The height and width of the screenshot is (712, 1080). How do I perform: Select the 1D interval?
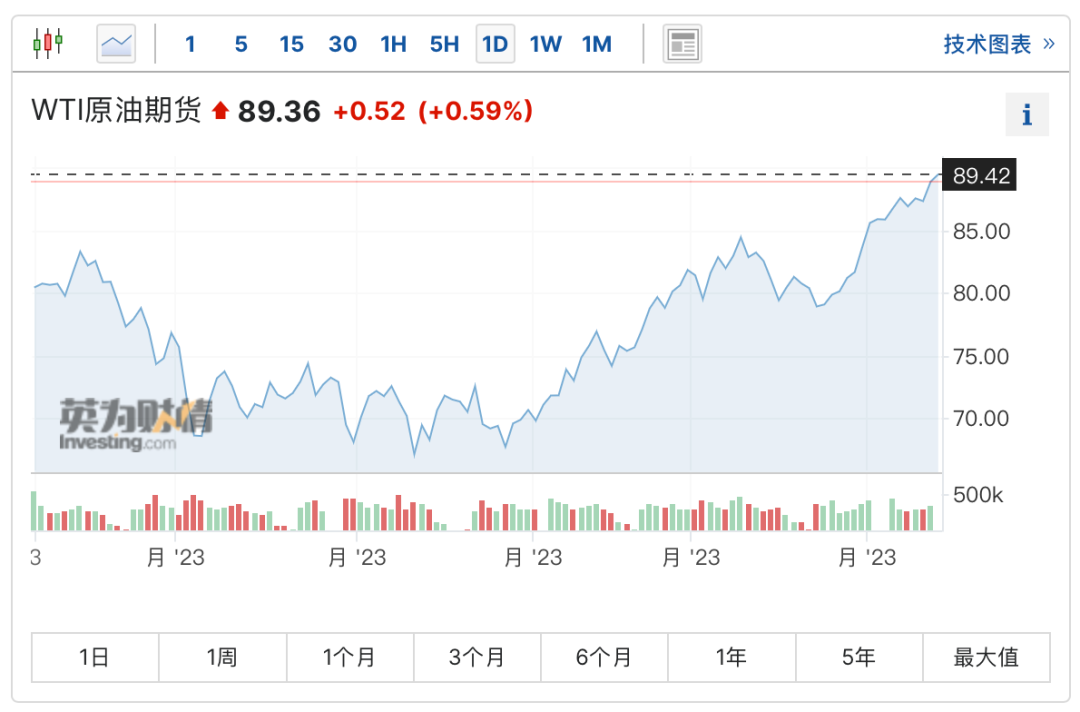click(x=495, y=44)
